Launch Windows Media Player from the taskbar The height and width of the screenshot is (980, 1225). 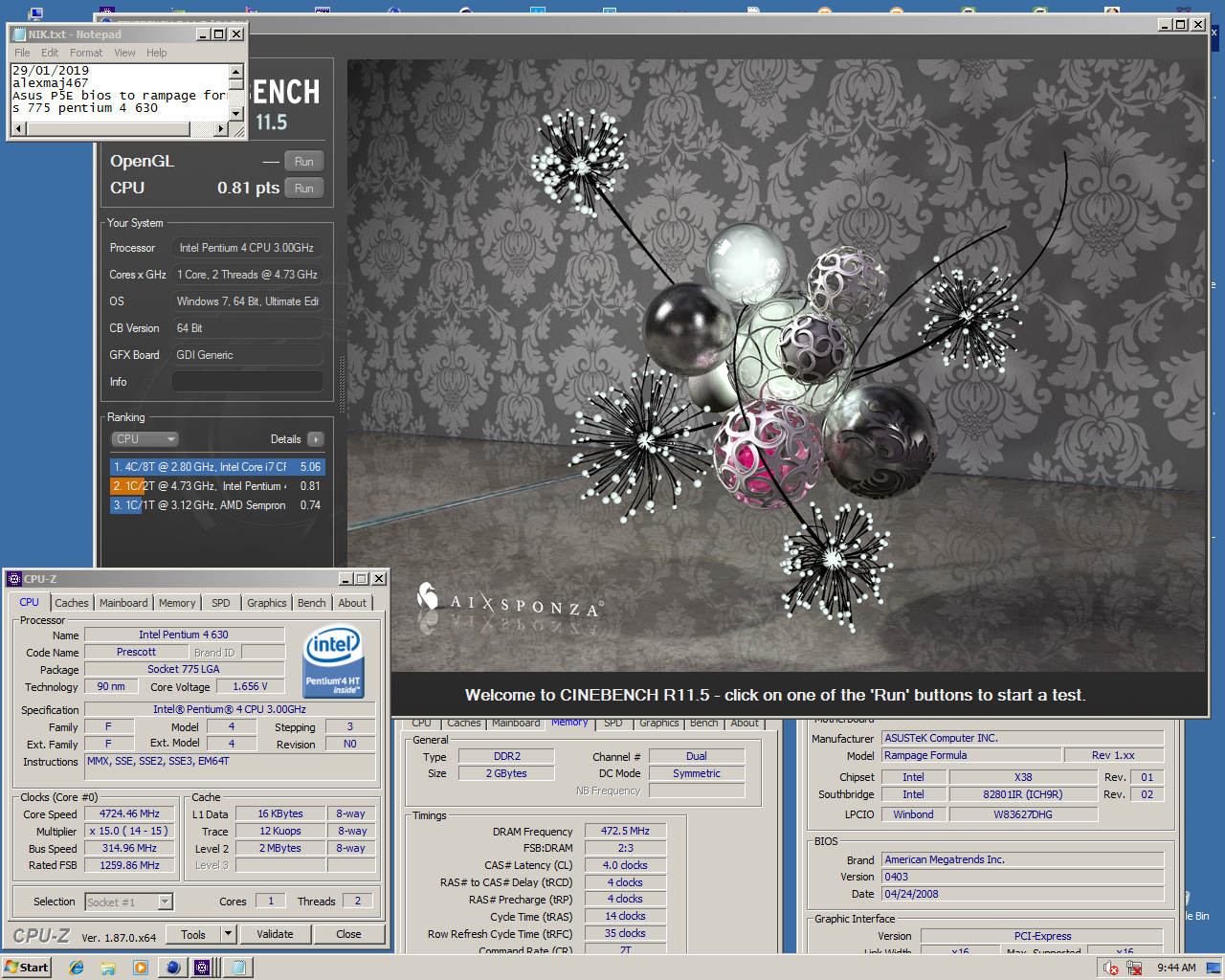click(x=140, y=968)
